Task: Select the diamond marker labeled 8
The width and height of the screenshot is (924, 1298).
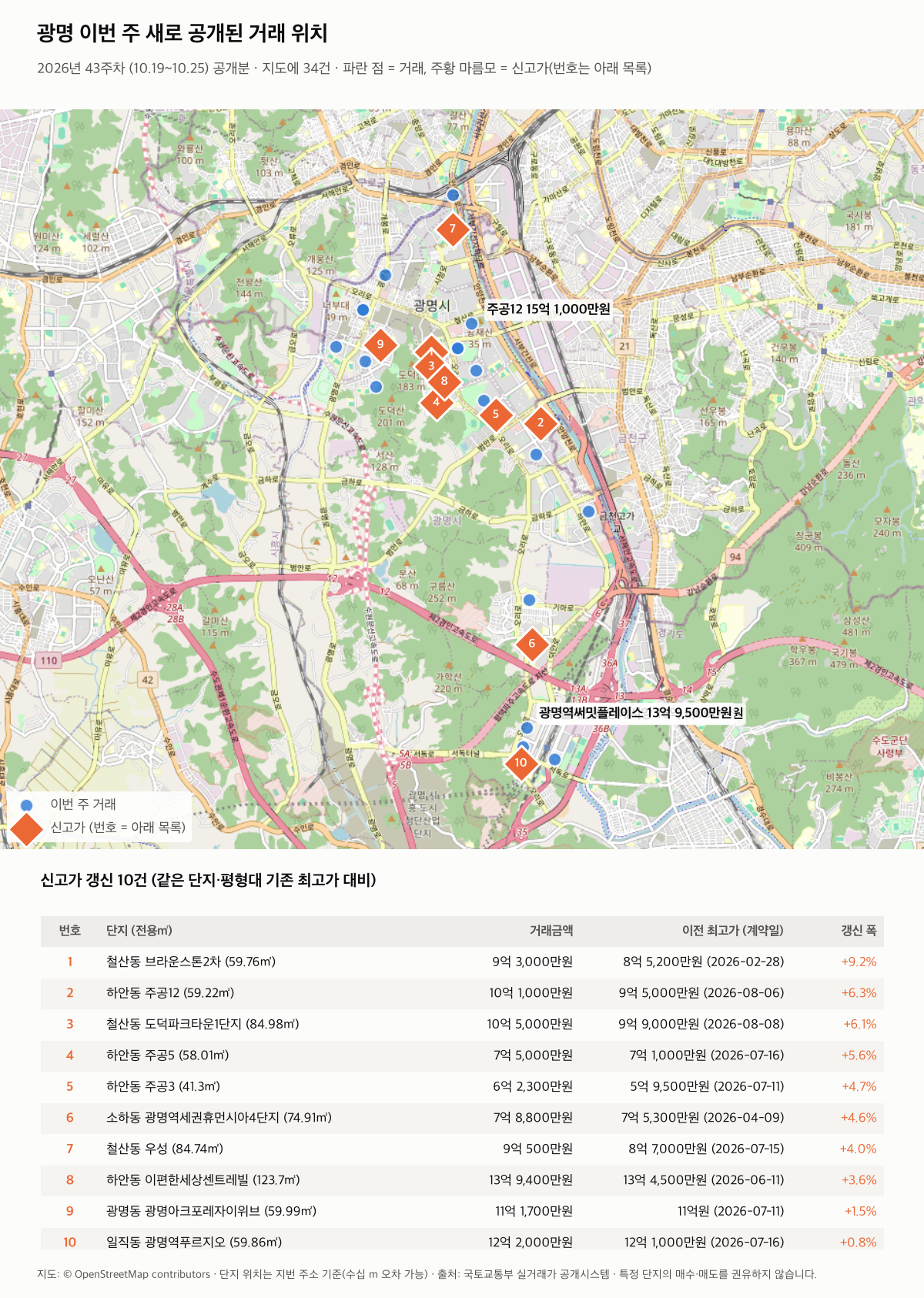Action: point(444,381)
